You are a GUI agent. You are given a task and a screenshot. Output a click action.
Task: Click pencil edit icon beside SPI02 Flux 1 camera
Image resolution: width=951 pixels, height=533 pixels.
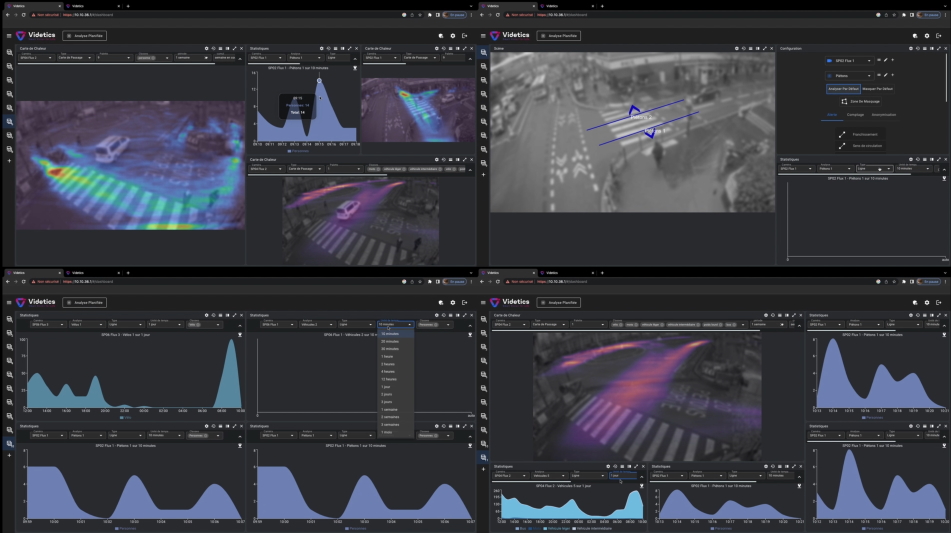885,60
